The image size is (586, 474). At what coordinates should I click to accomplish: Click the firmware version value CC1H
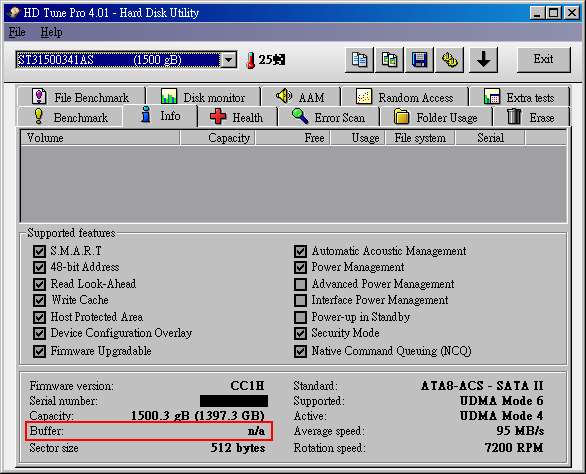tap(247, 385)
